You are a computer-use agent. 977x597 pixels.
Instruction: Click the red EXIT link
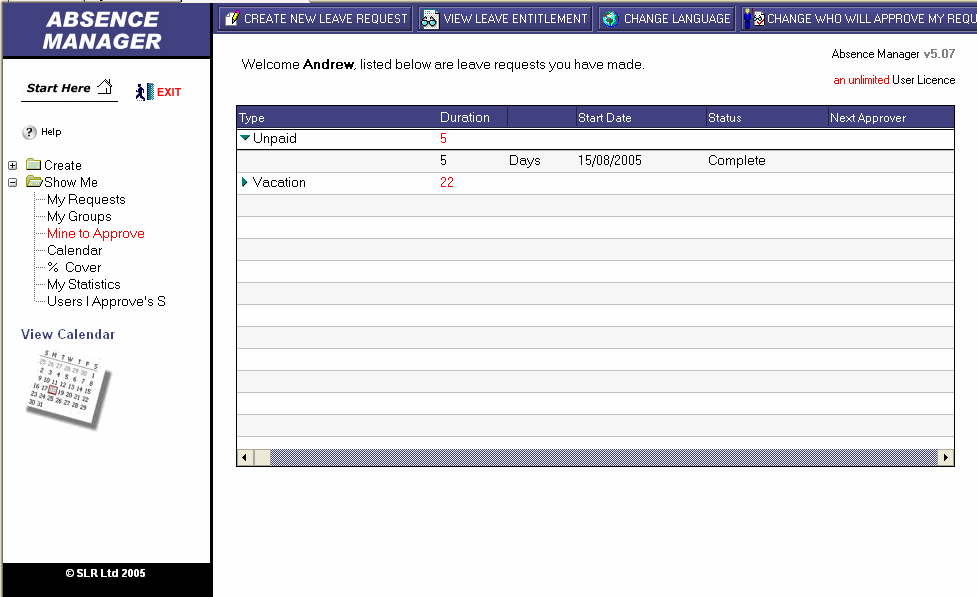[x=169, y=92]
